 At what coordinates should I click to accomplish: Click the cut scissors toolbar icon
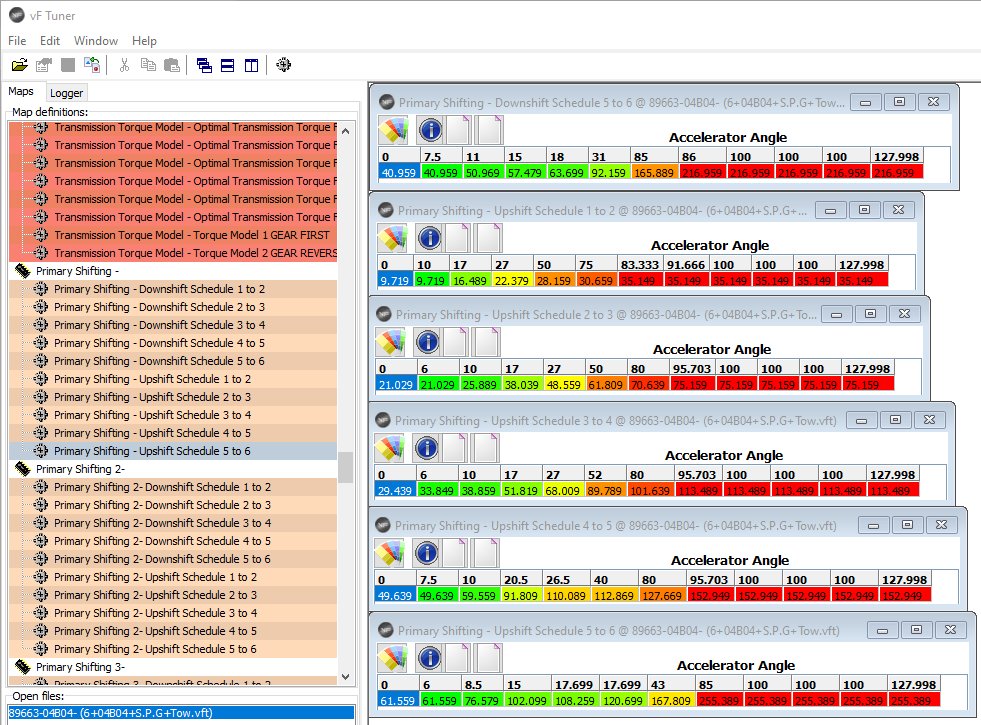tap(124, 64)
